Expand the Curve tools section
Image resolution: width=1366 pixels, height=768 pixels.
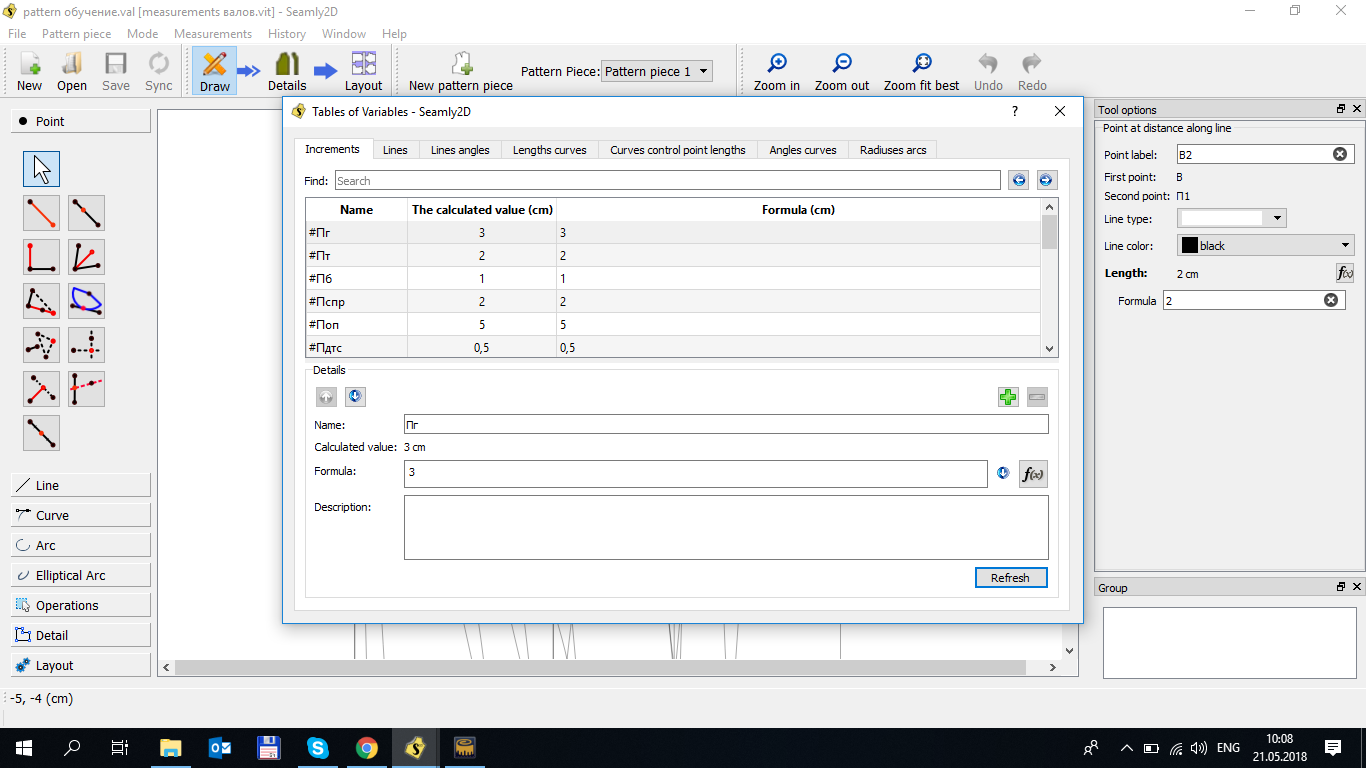point(81,515)
